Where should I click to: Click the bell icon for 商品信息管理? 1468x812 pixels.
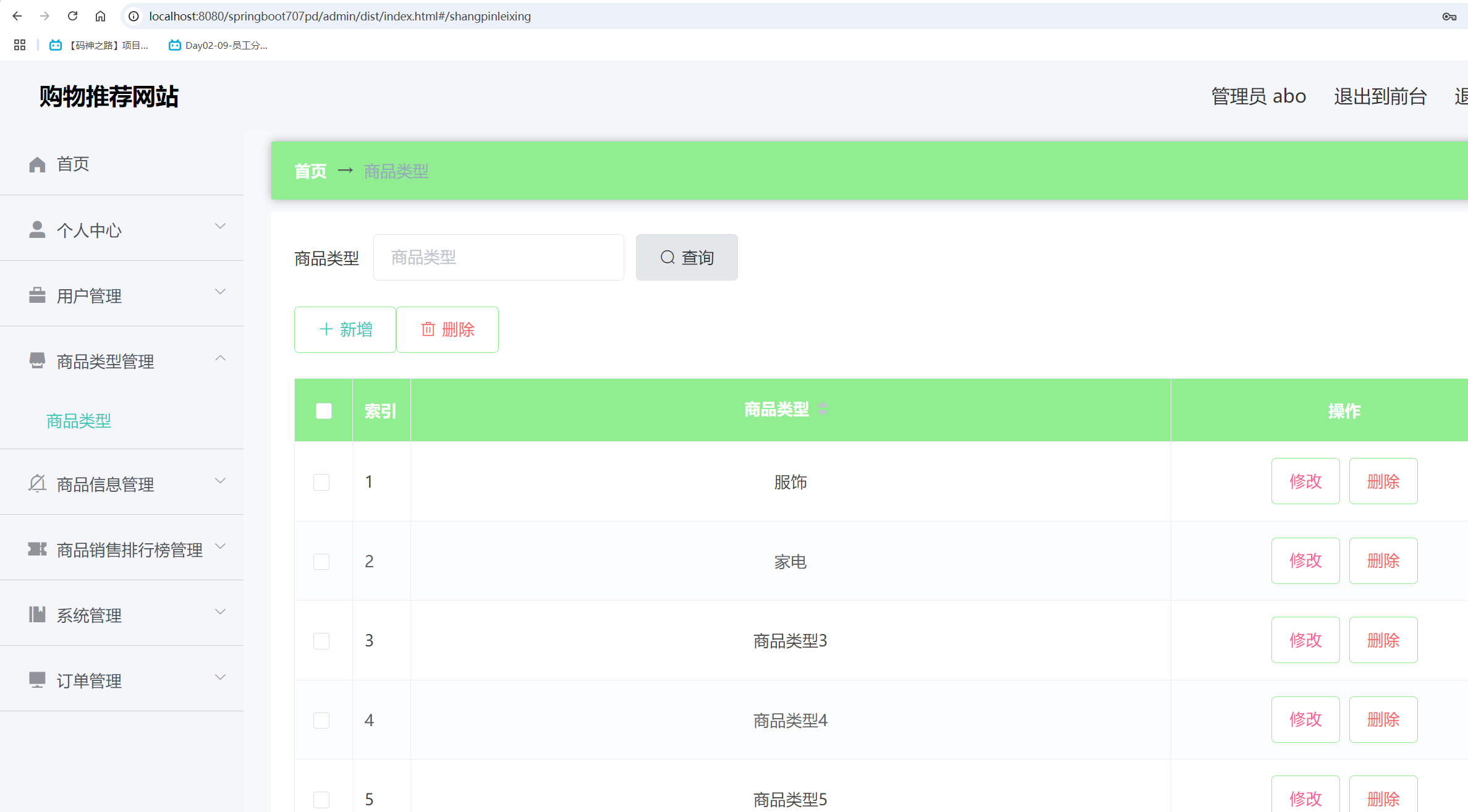pyautogui.click(x=37, y=483)
